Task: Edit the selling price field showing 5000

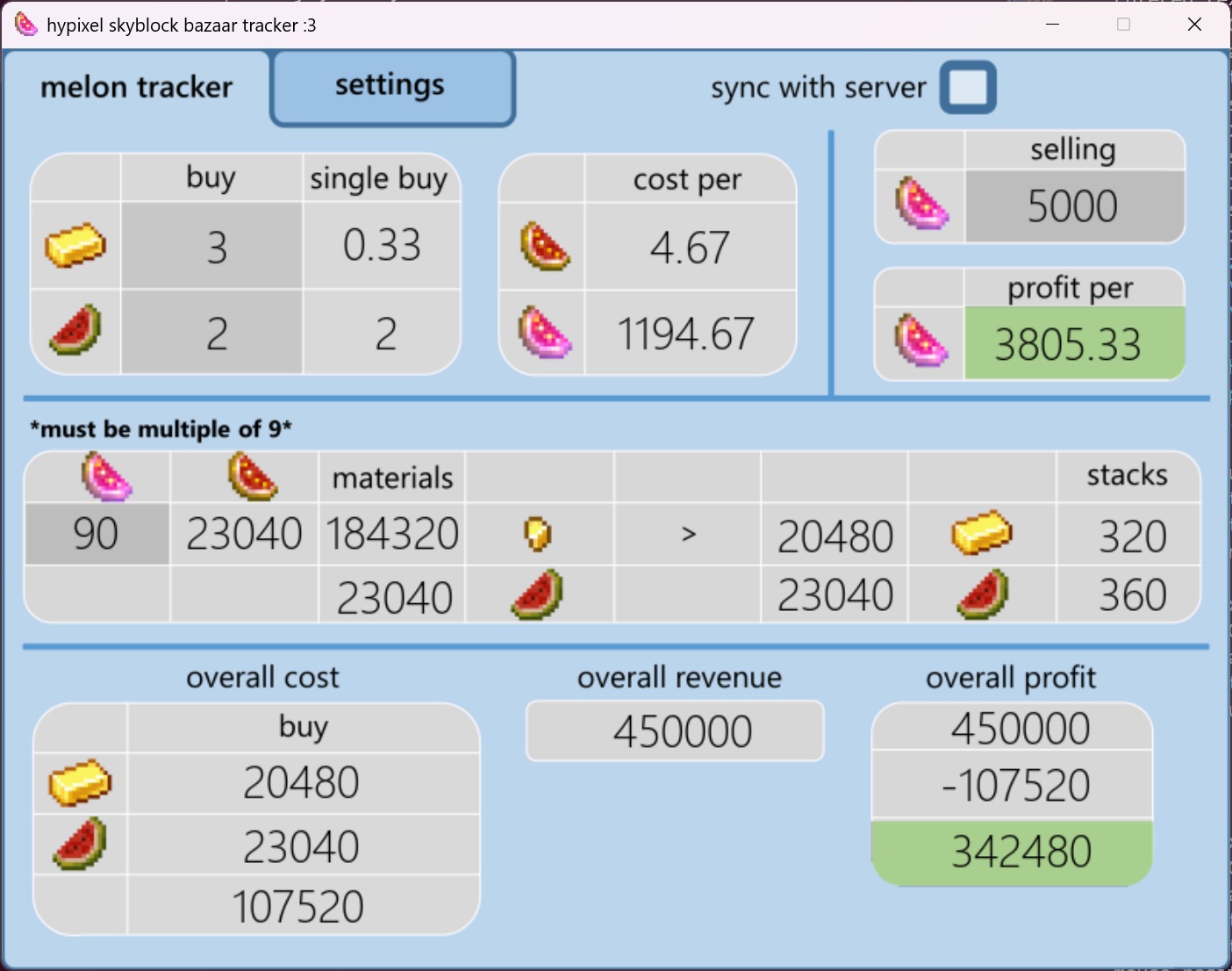Action: pos(1075,206)
